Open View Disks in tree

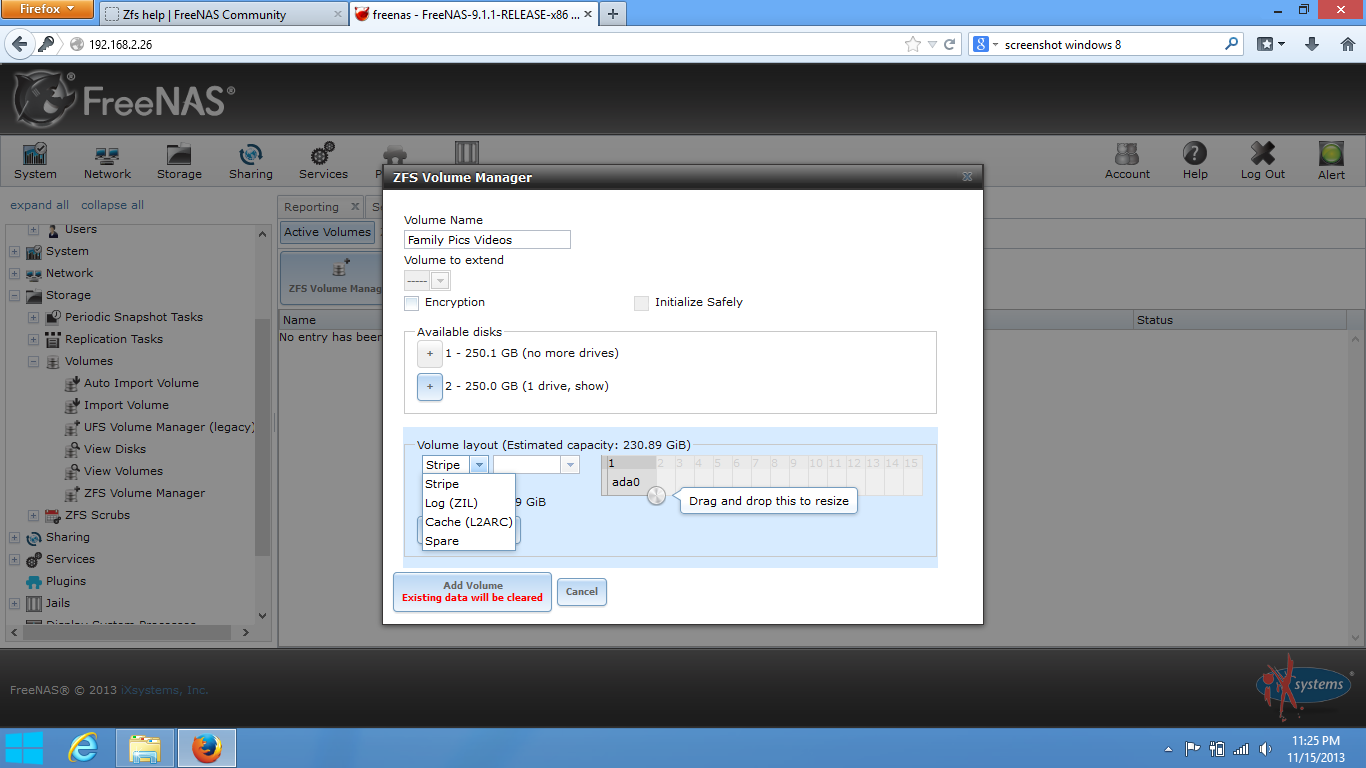coord(115,449)
